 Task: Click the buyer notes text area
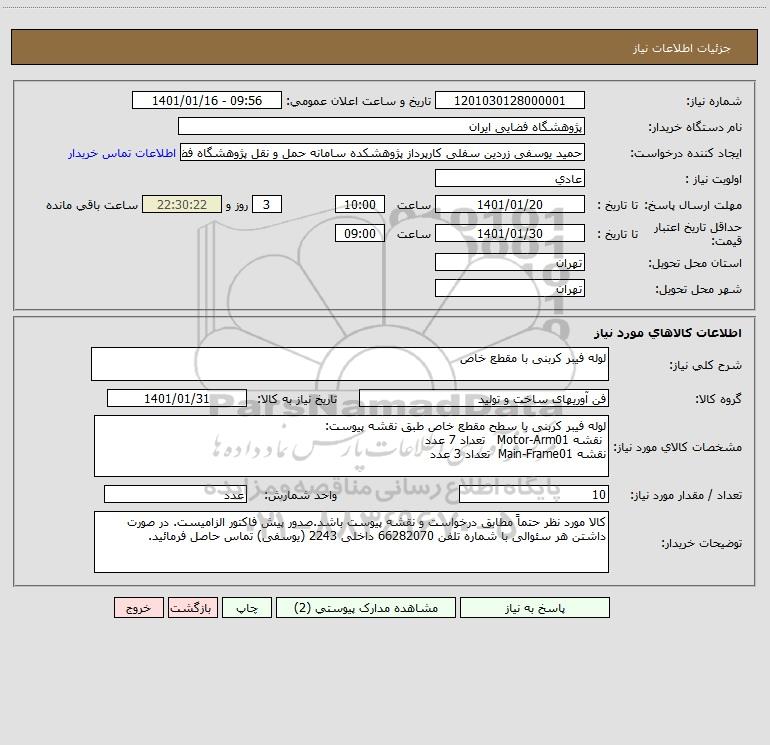[351, 542]
